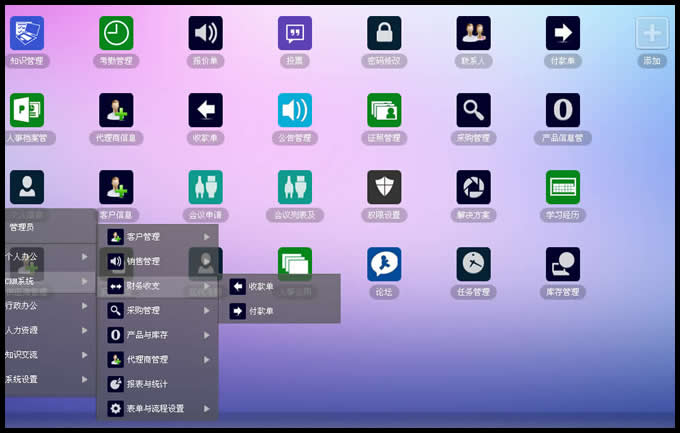This screenshot has height=433, width=680.
Task: Expand the 人力资源 menu arrow
Action: 85,331
